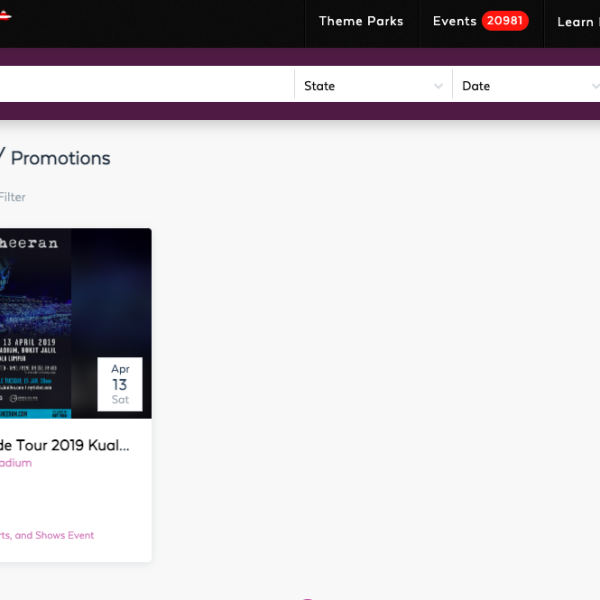Screen dimensions: 600x600
Task: Click the red 20981 events count badge
Action: click(x=505, y=21)
